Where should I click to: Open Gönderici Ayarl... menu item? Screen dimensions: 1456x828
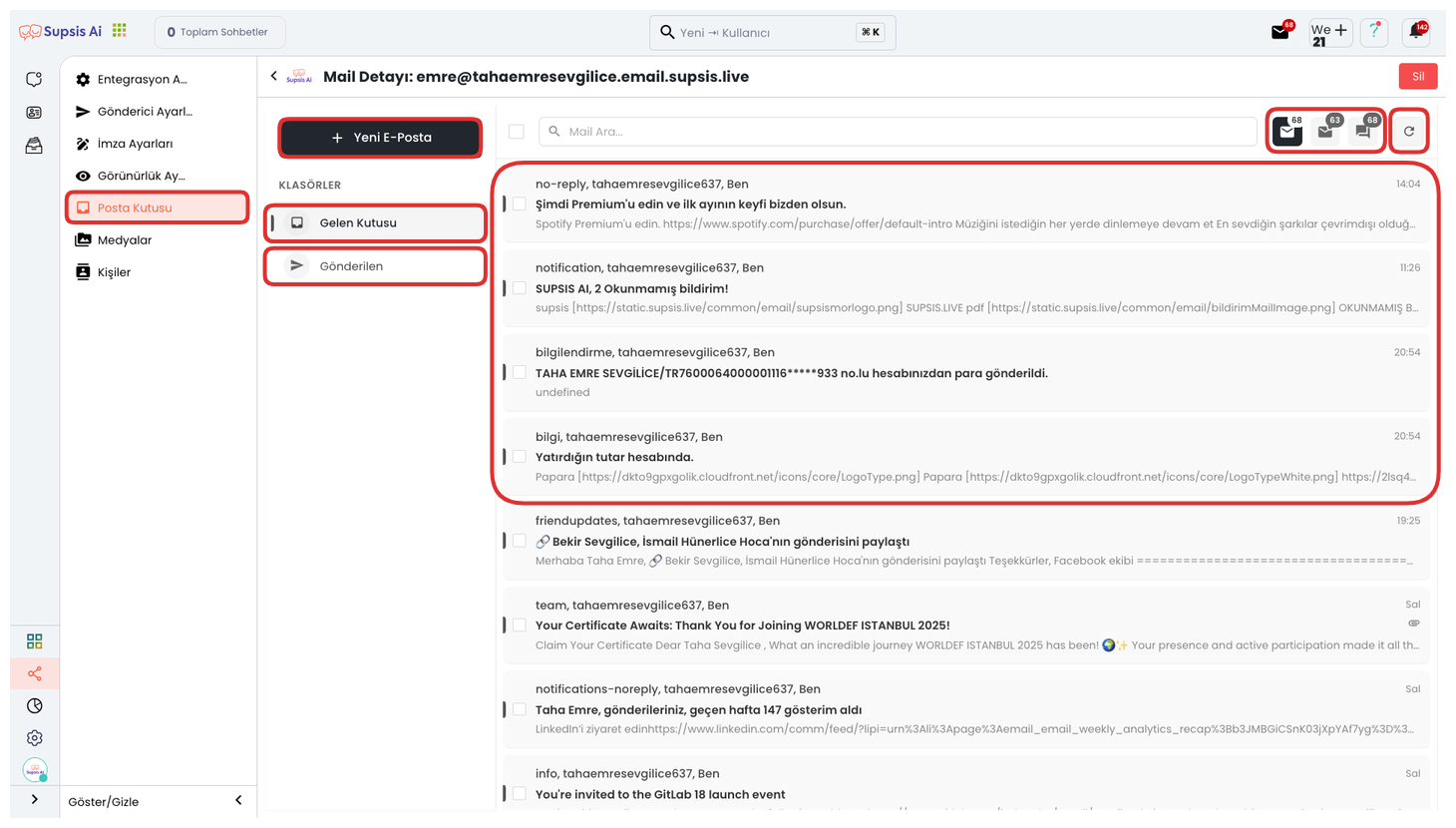158,112
